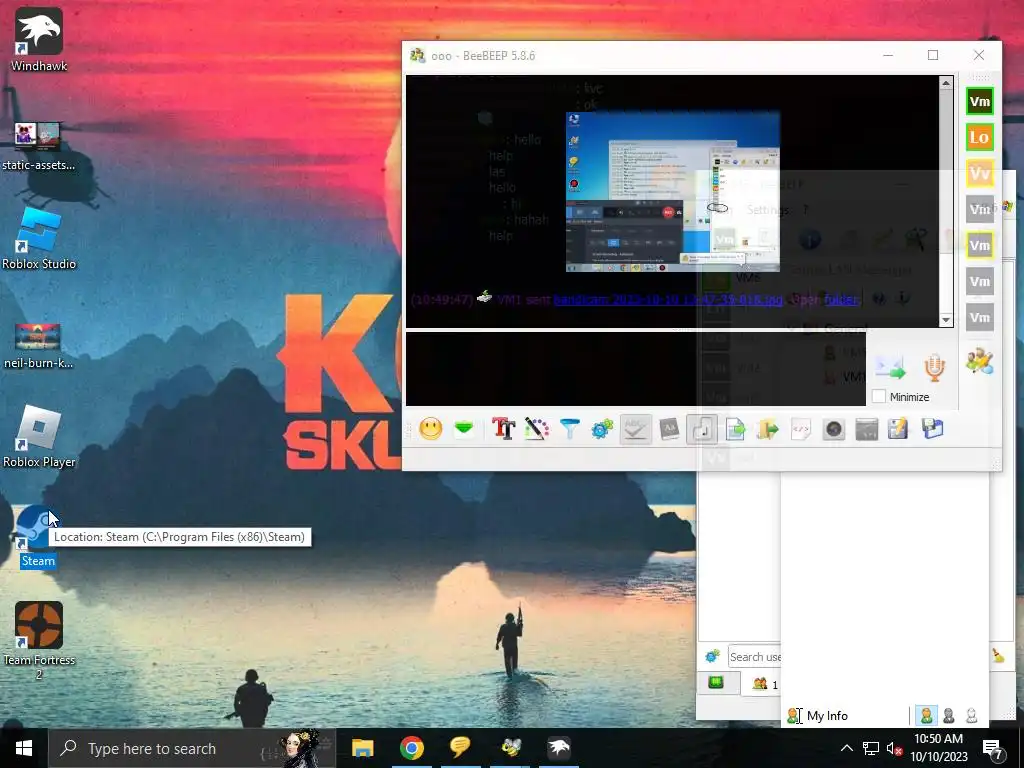Save chat with the blue floppy disk icon
The image size is (1024, 768).
coord(933,429)
